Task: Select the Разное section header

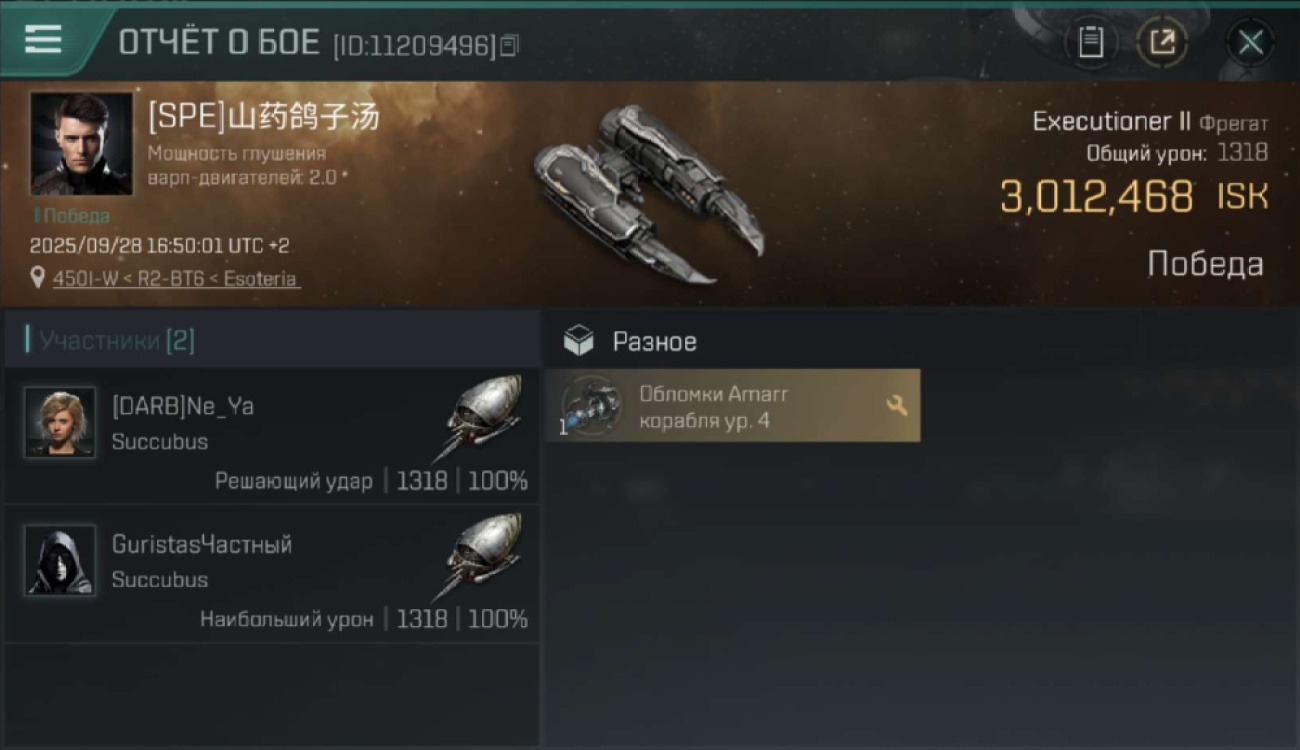Action: pos(630,342)
